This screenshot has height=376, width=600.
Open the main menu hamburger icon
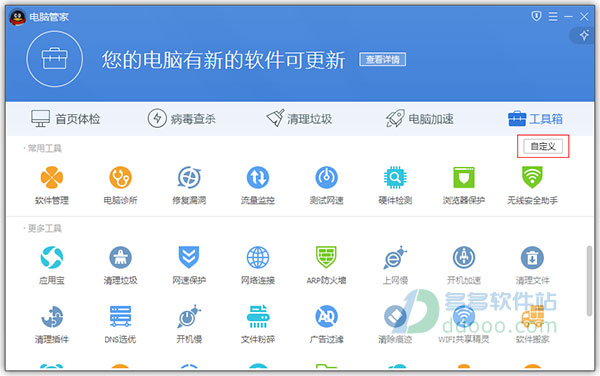pos(553,16)
